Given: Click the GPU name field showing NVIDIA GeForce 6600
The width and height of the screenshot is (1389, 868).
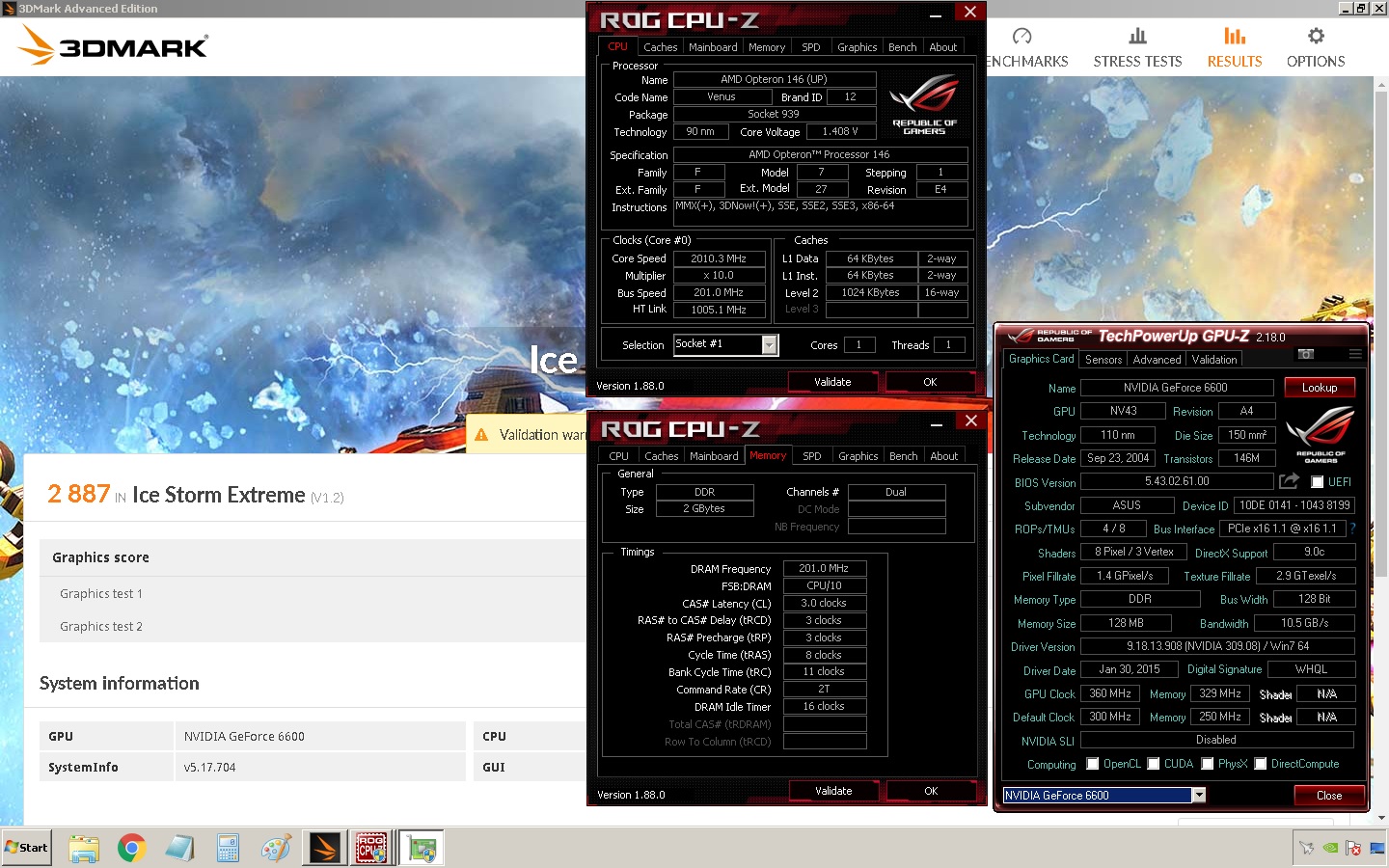Looking at the screenshot, I should 1176,388.
